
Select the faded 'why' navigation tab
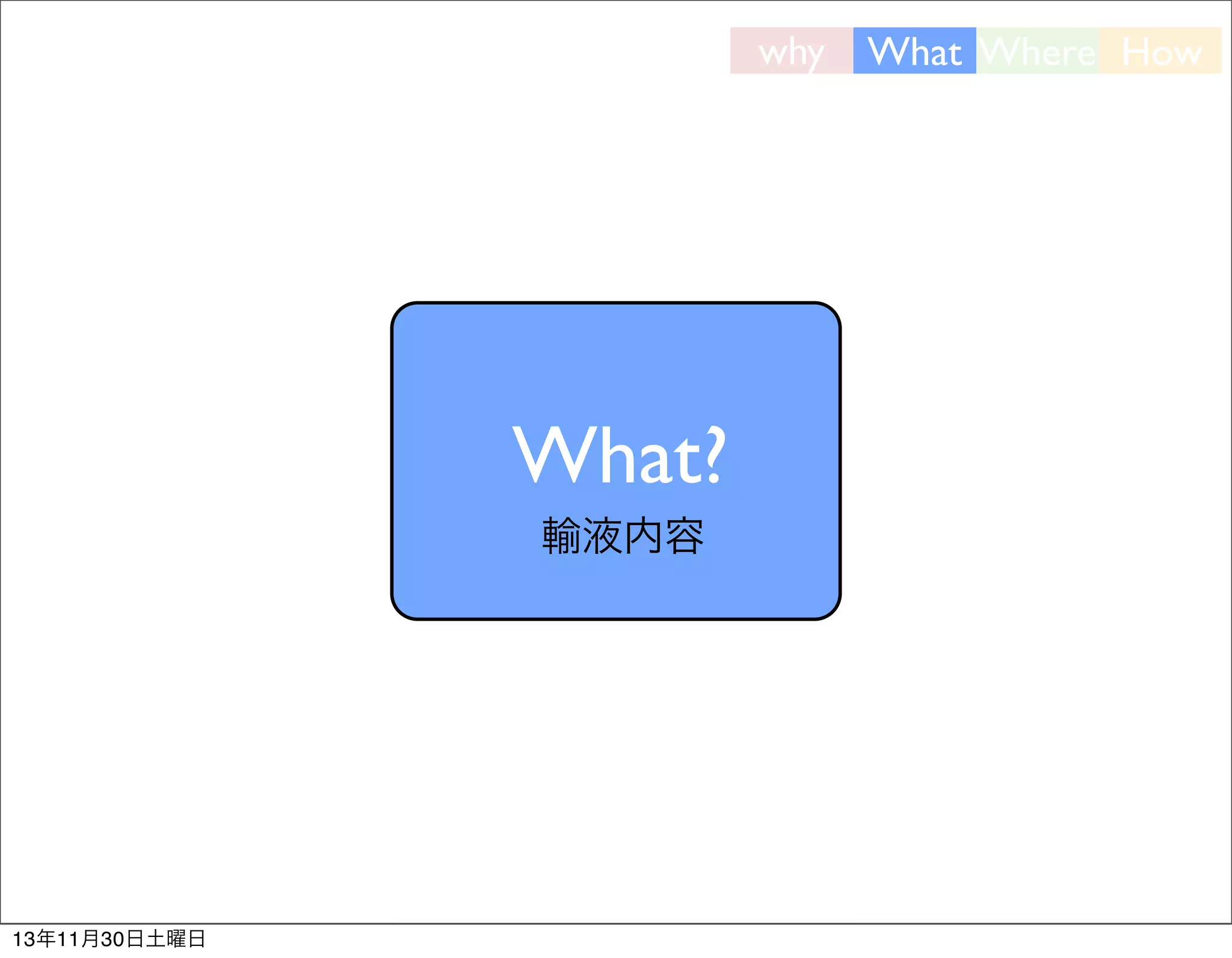click(792, 51)
